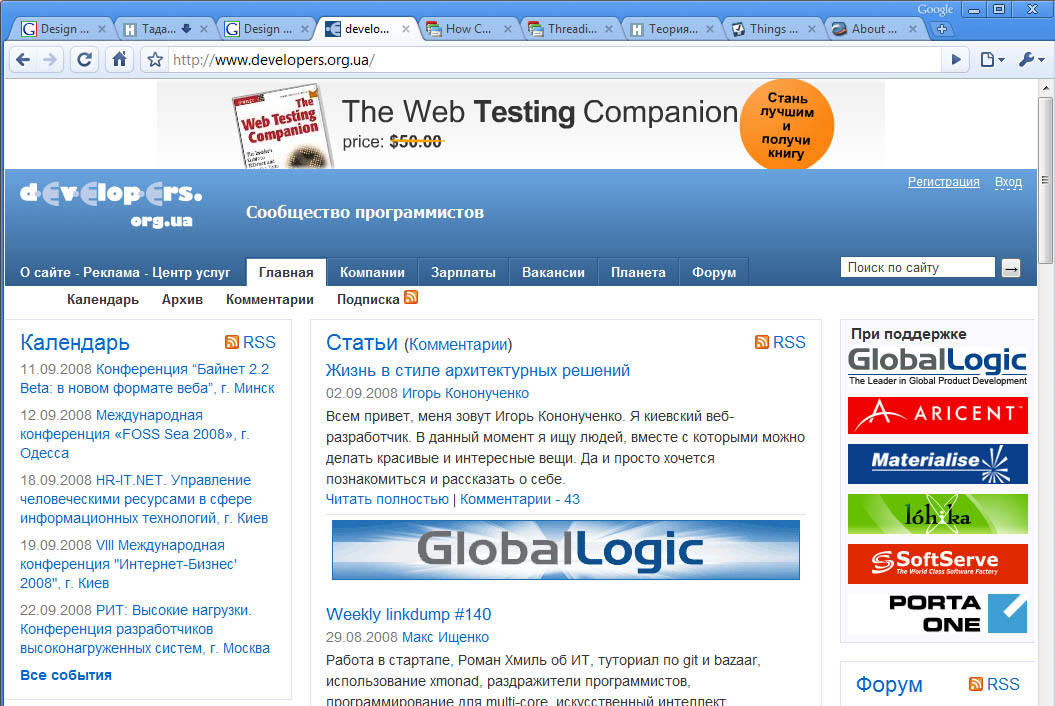This screenshot has width=1055, height=706.
Task: Click the 'Поиск по сайту' search field
Action: pos(917,267)
